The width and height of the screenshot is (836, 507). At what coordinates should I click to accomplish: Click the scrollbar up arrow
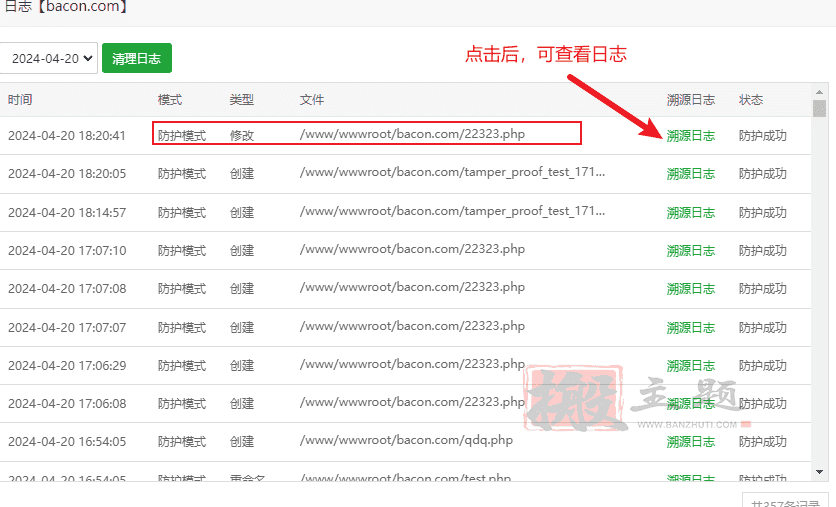point(819,92)
